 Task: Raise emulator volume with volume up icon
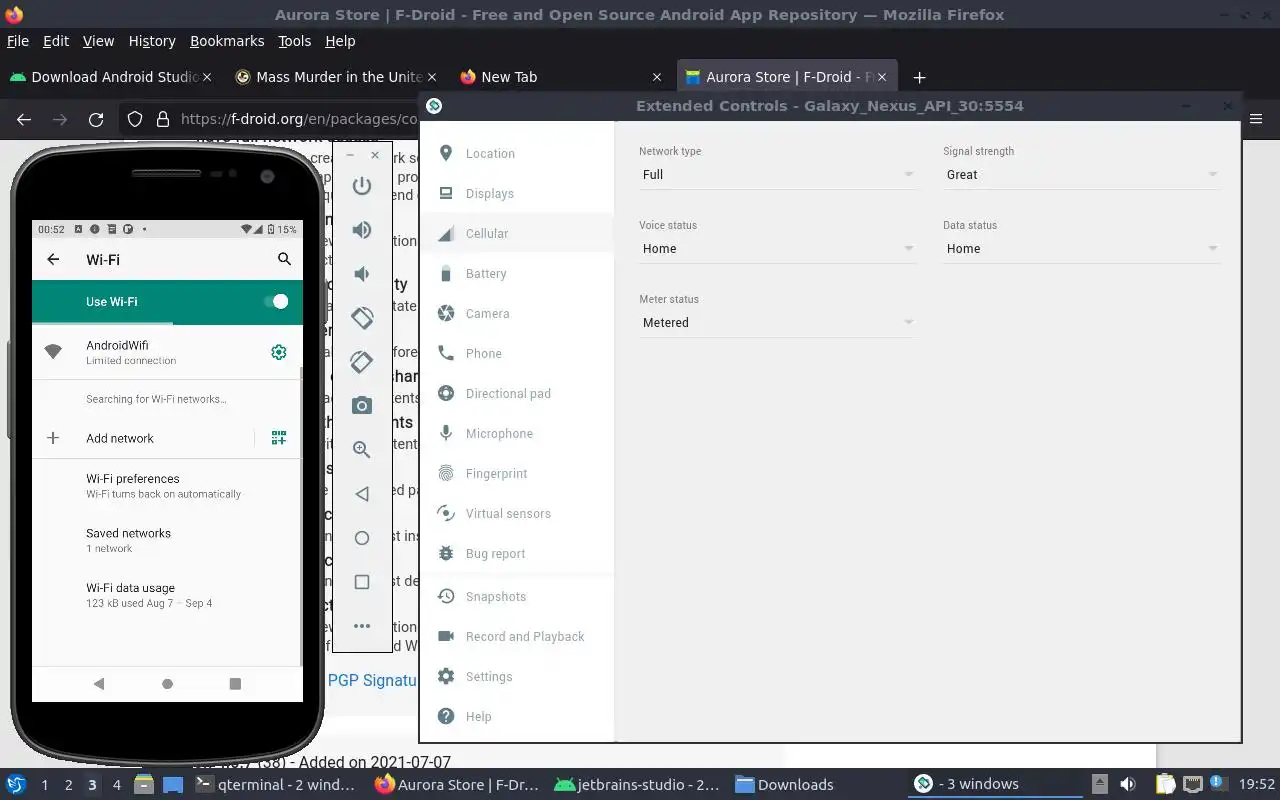click(x=362, y=230)
